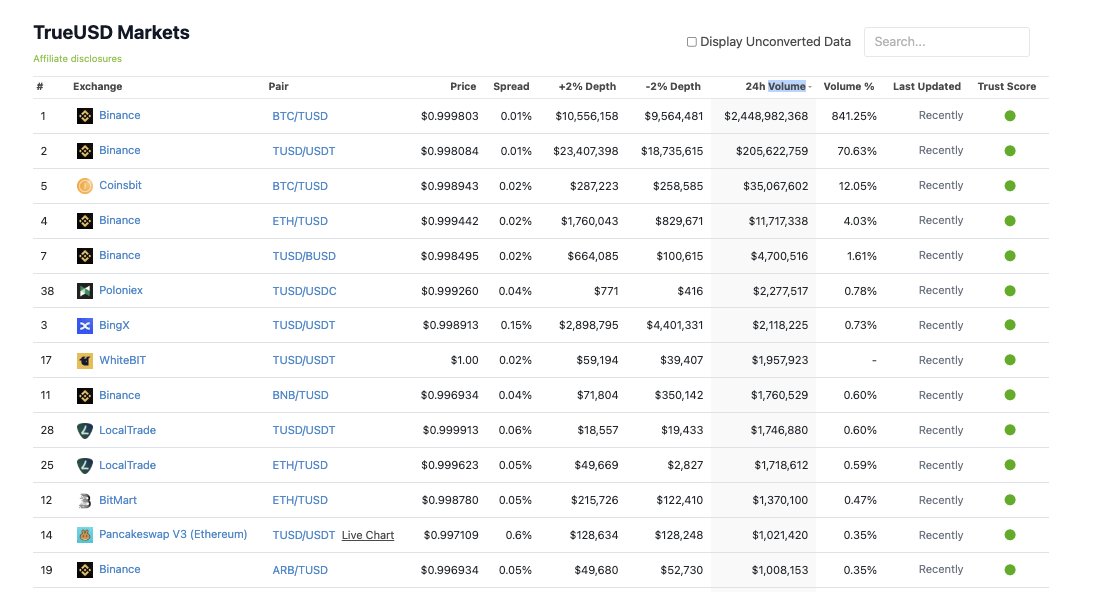Click the $0.997109 price value
1106x592 pixels.
point(451,536)
